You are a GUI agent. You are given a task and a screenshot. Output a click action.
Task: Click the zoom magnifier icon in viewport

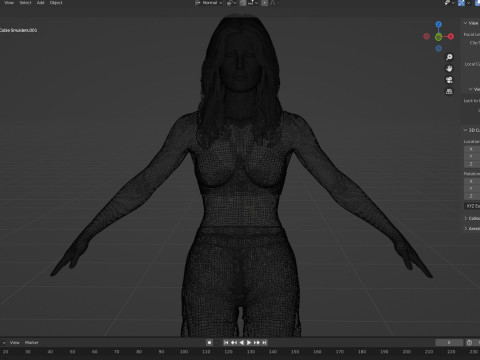[x=449, y=57]
